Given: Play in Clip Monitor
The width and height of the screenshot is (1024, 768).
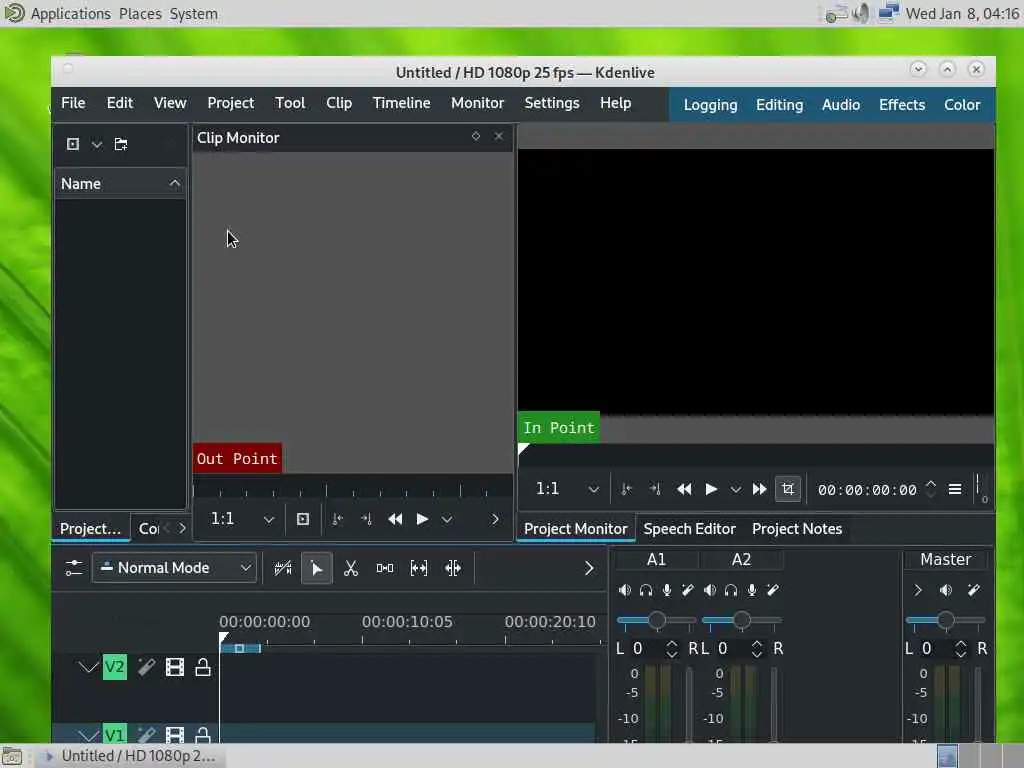Looking at the screenshot, I should point(423,519).
